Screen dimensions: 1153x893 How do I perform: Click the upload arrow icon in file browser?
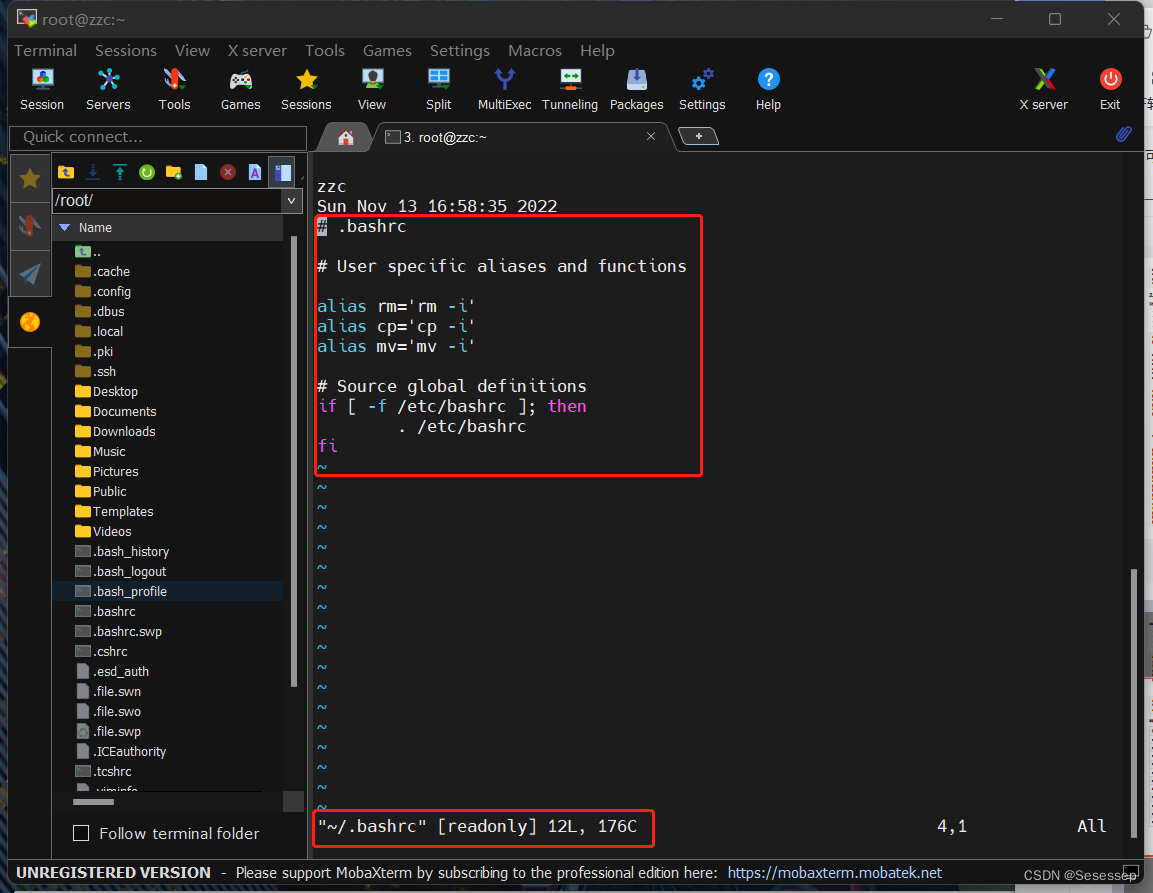pos(120,172)
